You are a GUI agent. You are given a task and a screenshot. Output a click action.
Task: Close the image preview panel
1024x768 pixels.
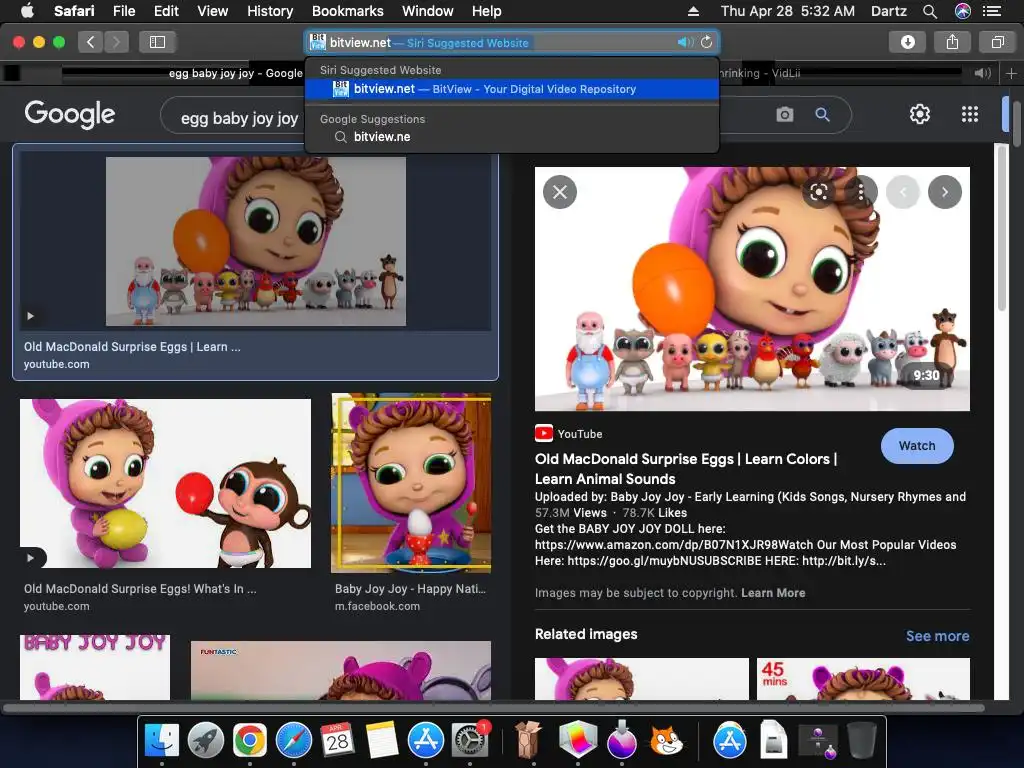[x=560, y=192]
